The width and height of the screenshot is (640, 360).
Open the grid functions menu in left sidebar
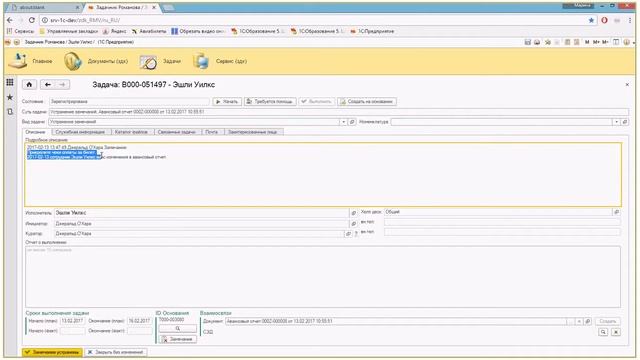10,82
